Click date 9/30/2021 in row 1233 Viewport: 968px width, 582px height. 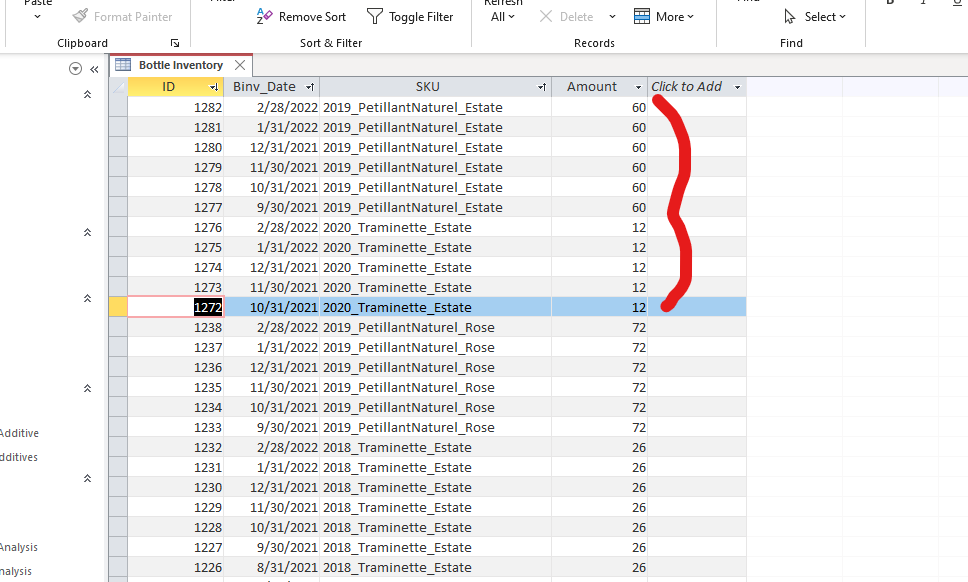(x=272, y=427)
